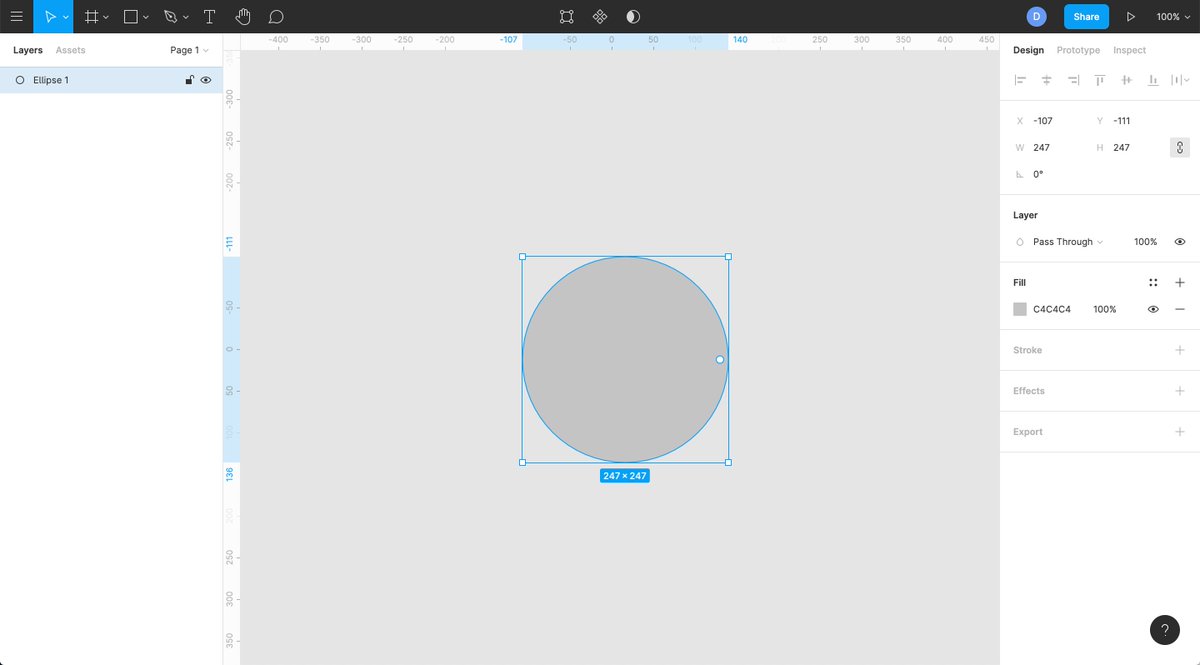This screenshot has width=1200, height=665.
Task: Click the Present play icon
Action: [x=1131, y=16]
